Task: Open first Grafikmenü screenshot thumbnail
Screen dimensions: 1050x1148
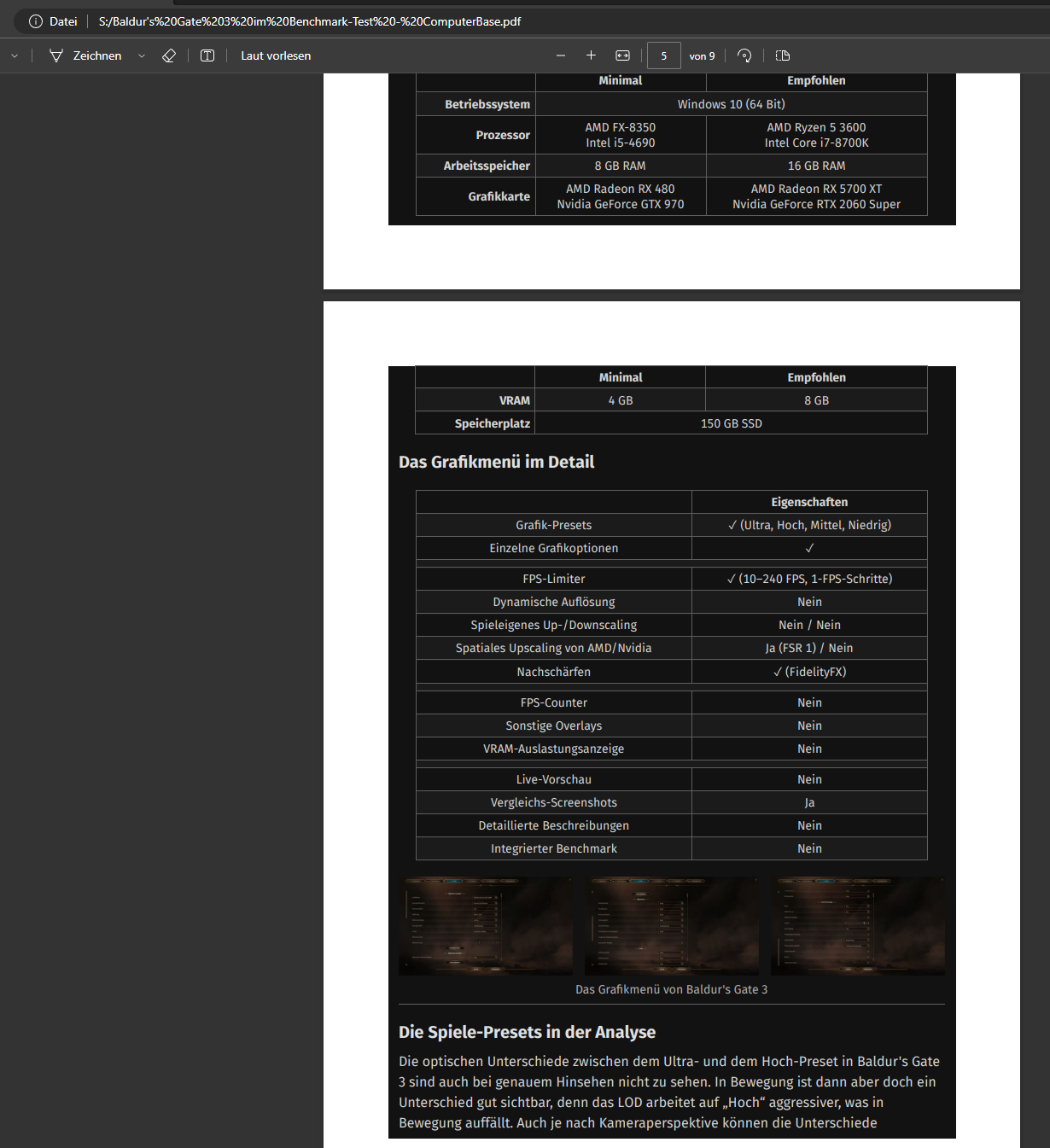Action: [x=486, y=926]
